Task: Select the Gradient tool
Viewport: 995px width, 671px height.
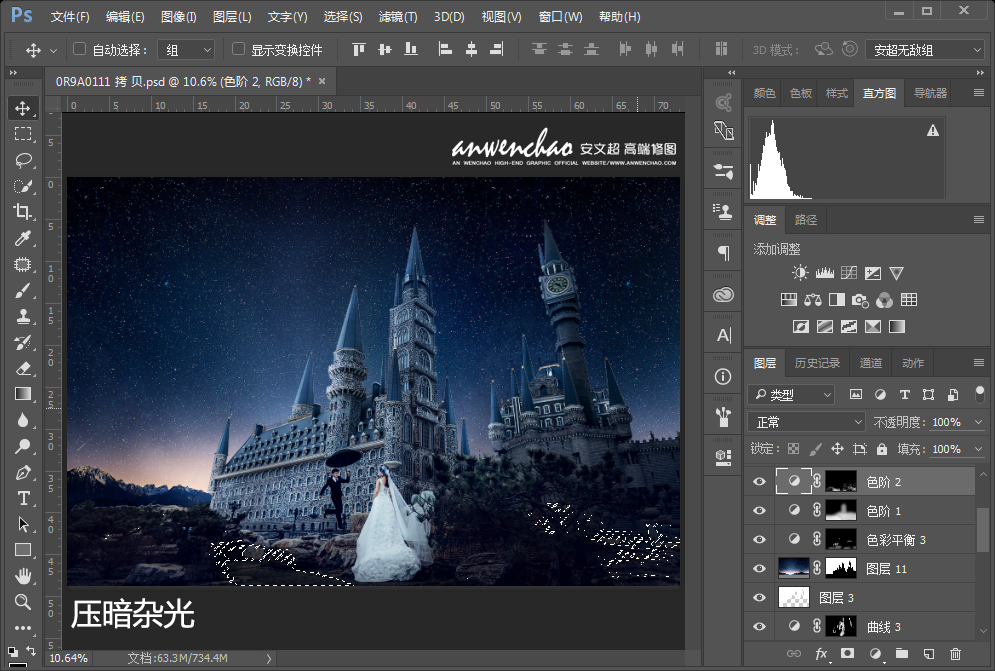Action: tap(23, 394)
